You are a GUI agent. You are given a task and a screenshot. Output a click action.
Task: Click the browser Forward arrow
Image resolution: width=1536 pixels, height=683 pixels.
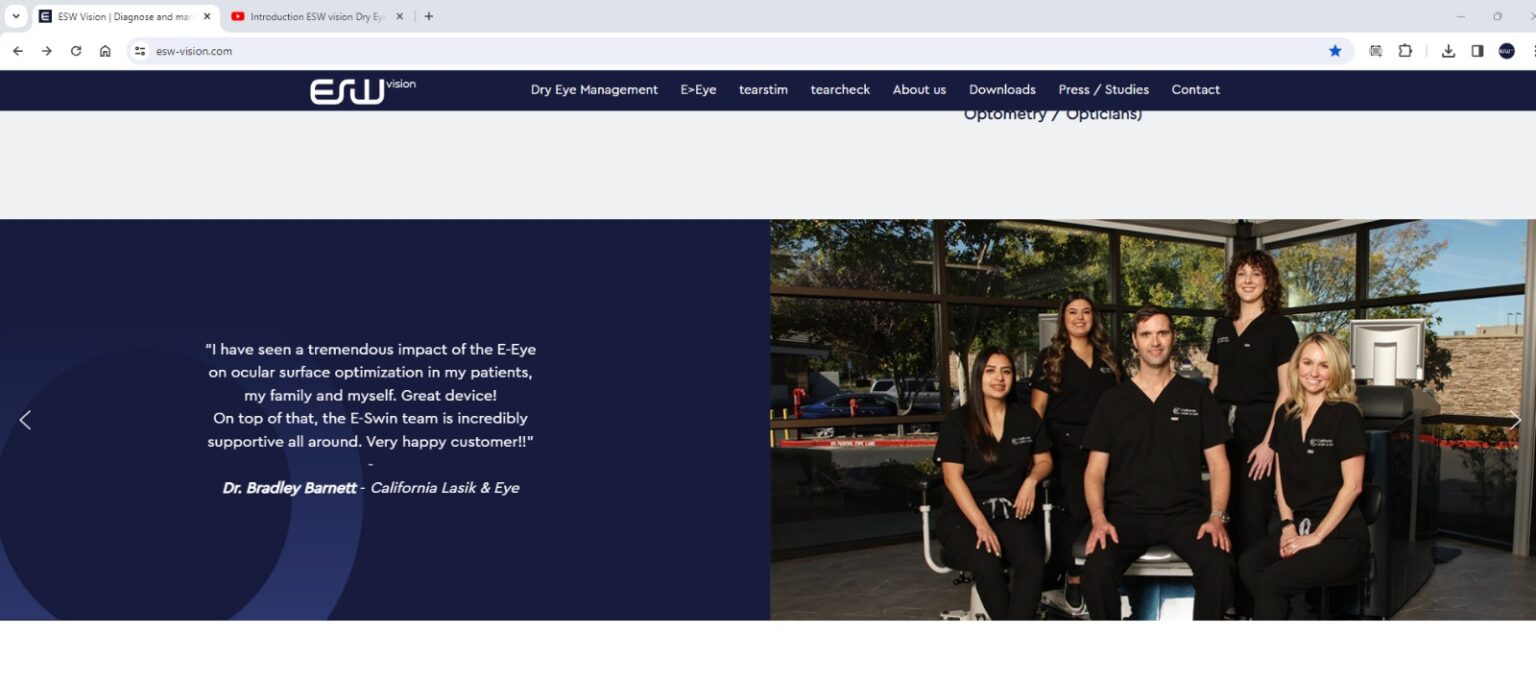tap(46, 51)
